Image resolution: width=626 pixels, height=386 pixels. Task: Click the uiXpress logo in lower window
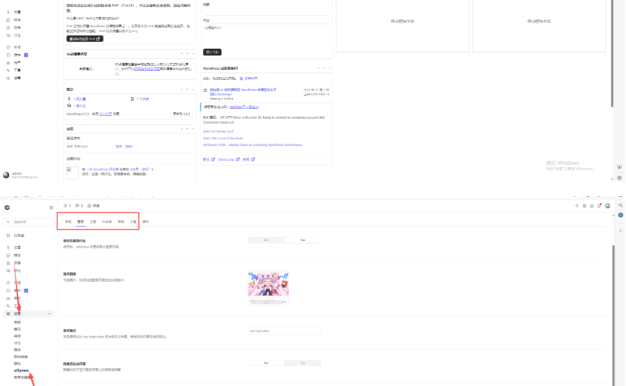7,208
